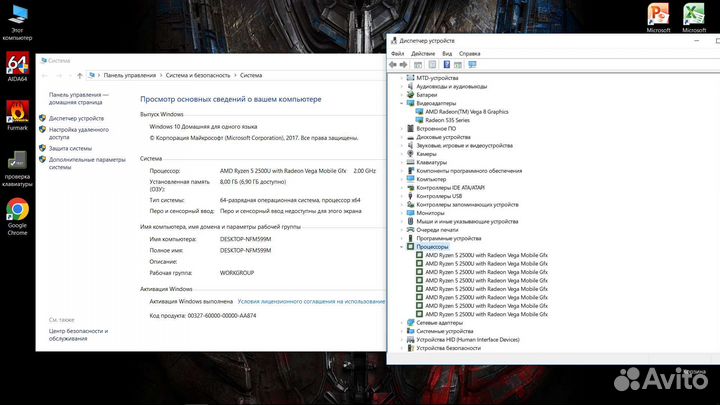
Task: Open the Файл menu
Action: [x=398, y=54]
